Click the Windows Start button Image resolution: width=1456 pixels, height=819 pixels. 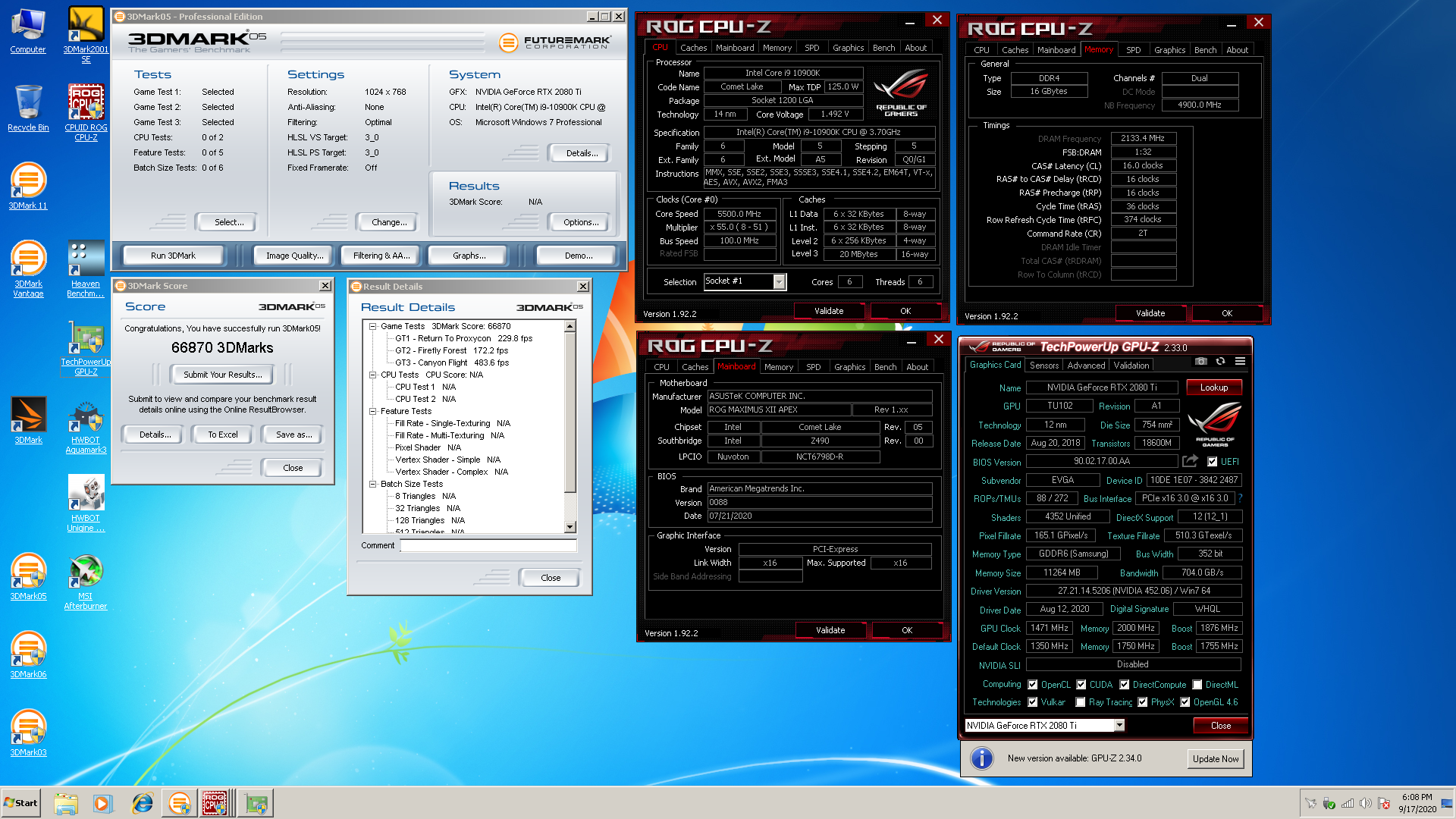[21, 803]
